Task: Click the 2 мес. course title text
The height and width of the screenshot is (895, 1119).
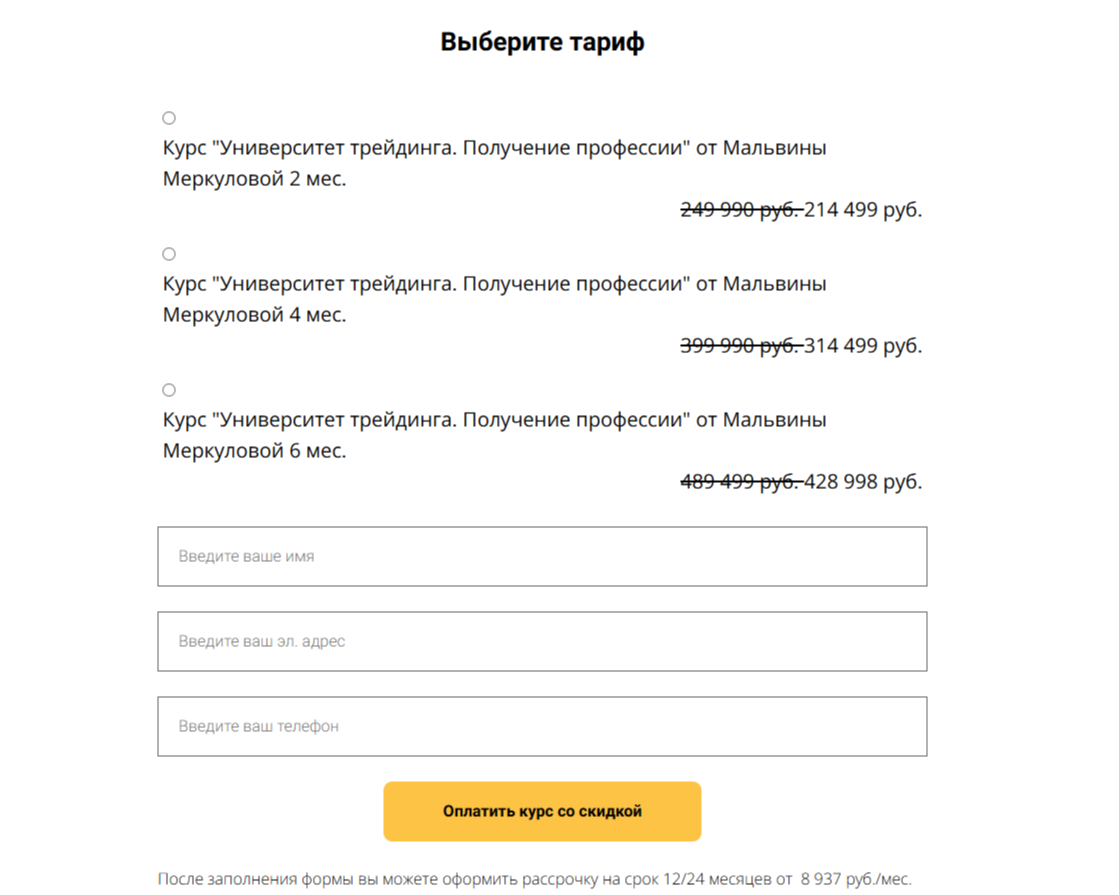Action: click(494, 164)
